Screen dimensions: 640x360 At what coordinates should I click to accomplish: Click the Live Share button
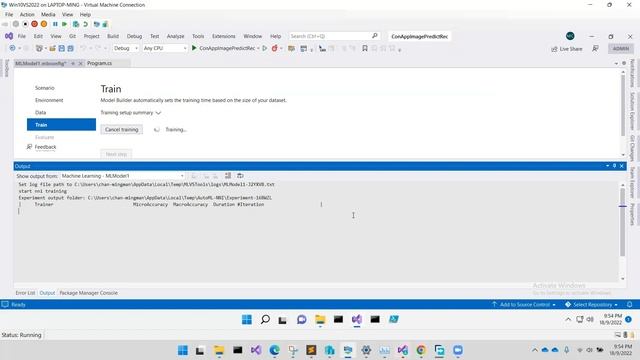(x=567, y=49)
